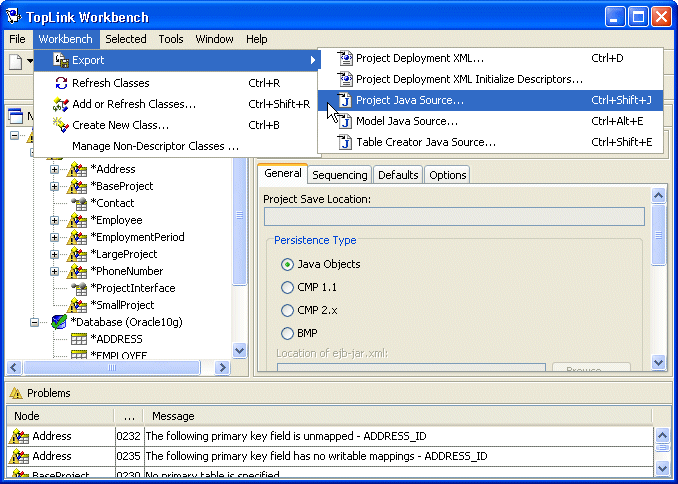
Task: Click the Problems panel warning icon
Action: 16,393
